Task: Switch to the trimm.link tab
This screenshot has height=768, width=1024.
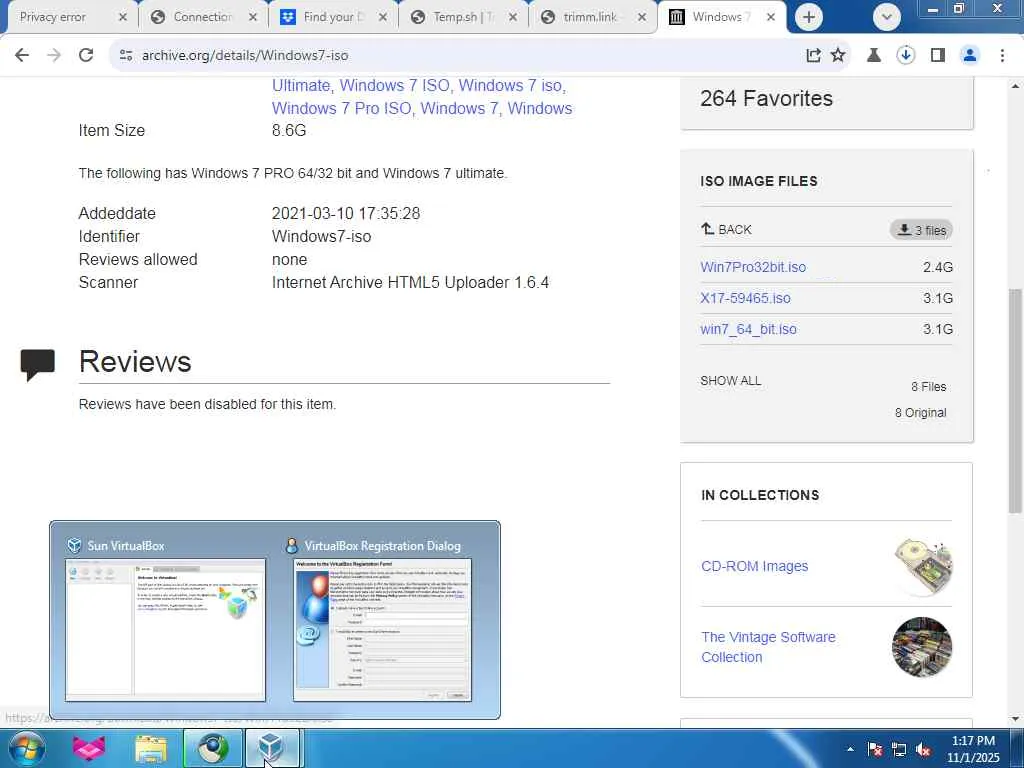Action: [x=591, y=18]
